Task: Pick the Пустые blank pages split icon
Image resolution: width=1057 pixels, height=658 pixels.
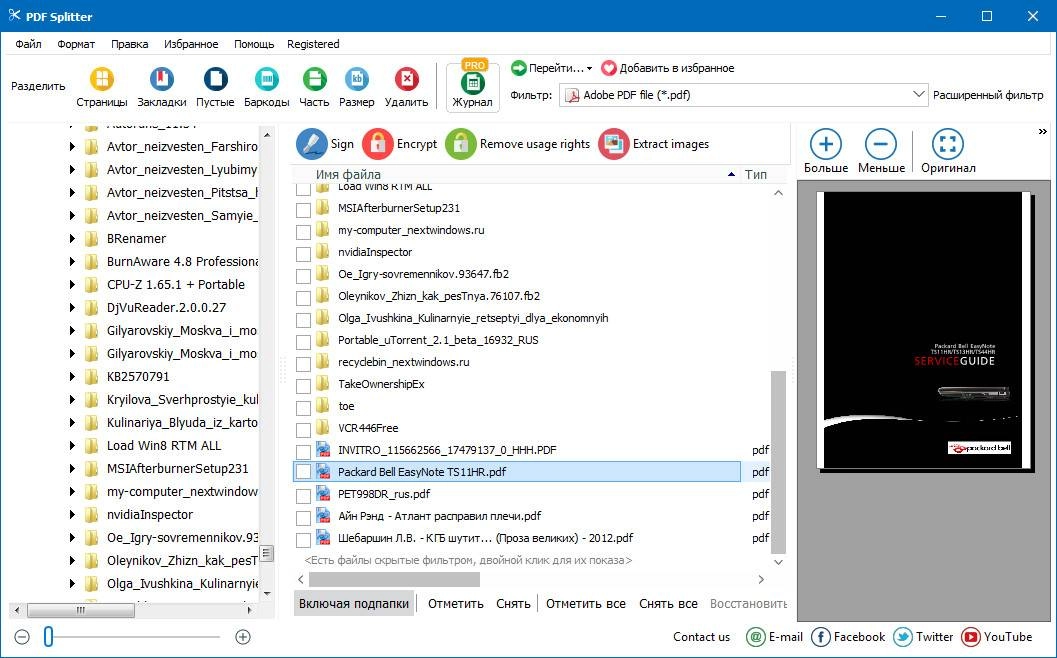Action: pos(216,80)
